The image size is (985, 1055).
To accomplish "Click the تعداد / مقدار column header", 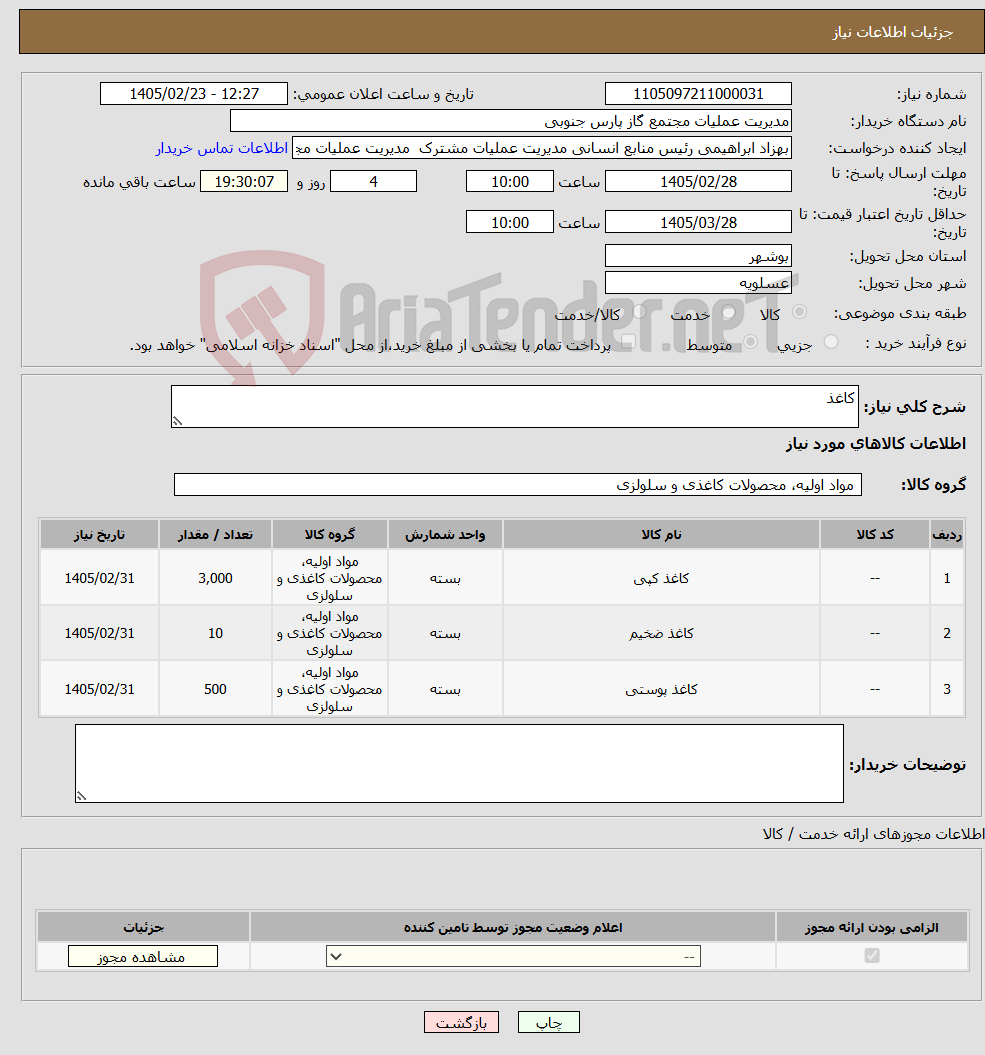I will pos(215,534).
